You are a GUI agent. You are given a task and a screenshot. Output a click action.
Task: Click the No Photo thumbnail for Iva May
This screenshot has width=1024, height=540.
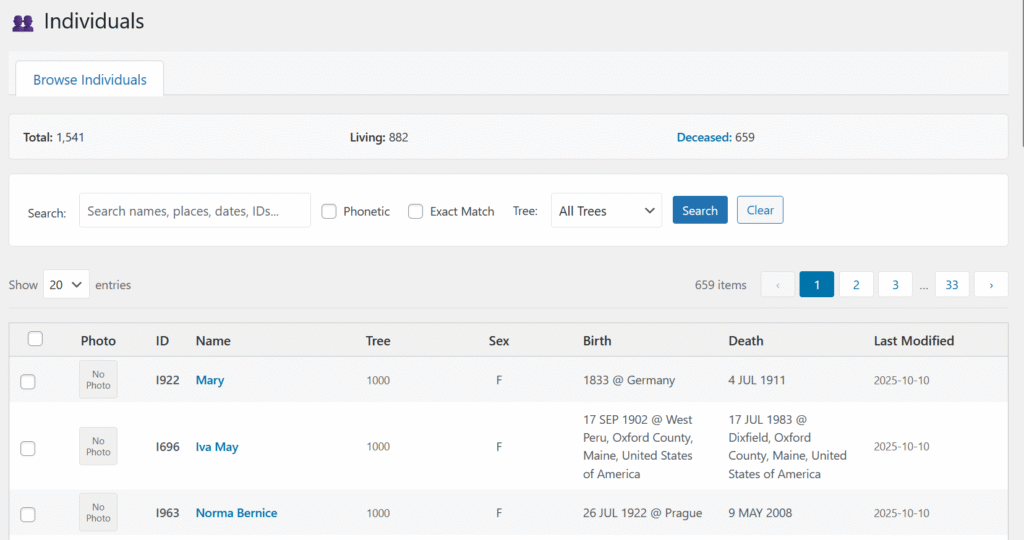(98, 446)
